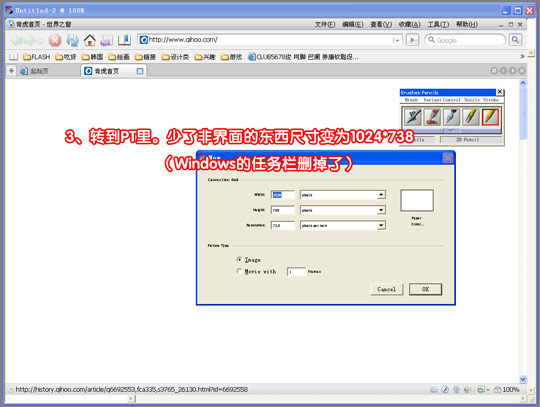
Task: Click the Width input field
Action: point(283,195)
